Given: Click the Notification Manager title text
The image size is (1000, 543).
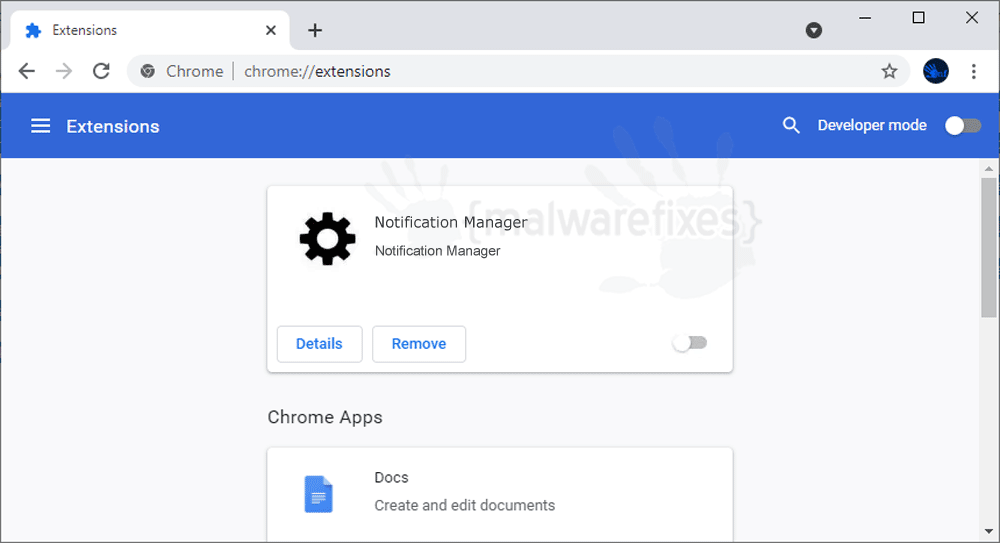Looking at the screenshot, I should [x=451, y=222].
